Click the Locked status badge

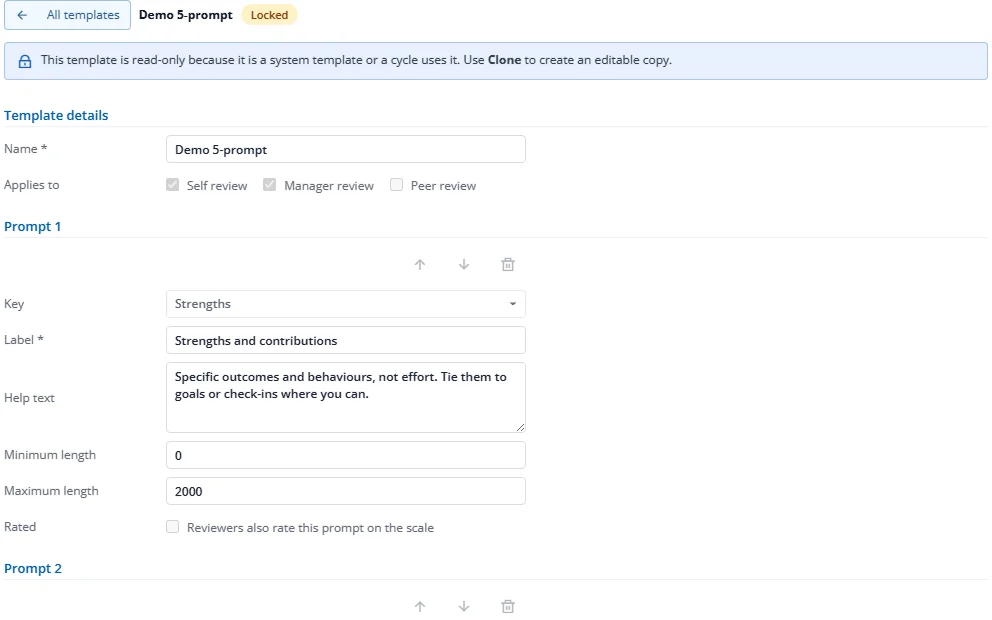270,15
